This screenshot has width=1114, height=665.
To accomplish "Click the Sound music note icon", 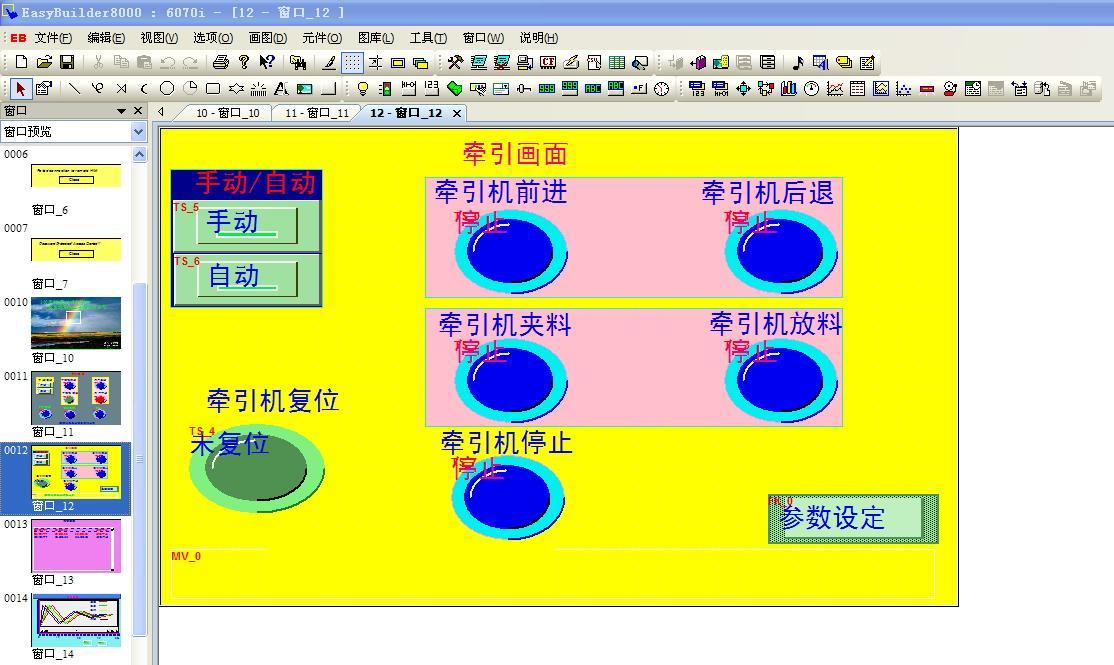I will click(797, 62).
